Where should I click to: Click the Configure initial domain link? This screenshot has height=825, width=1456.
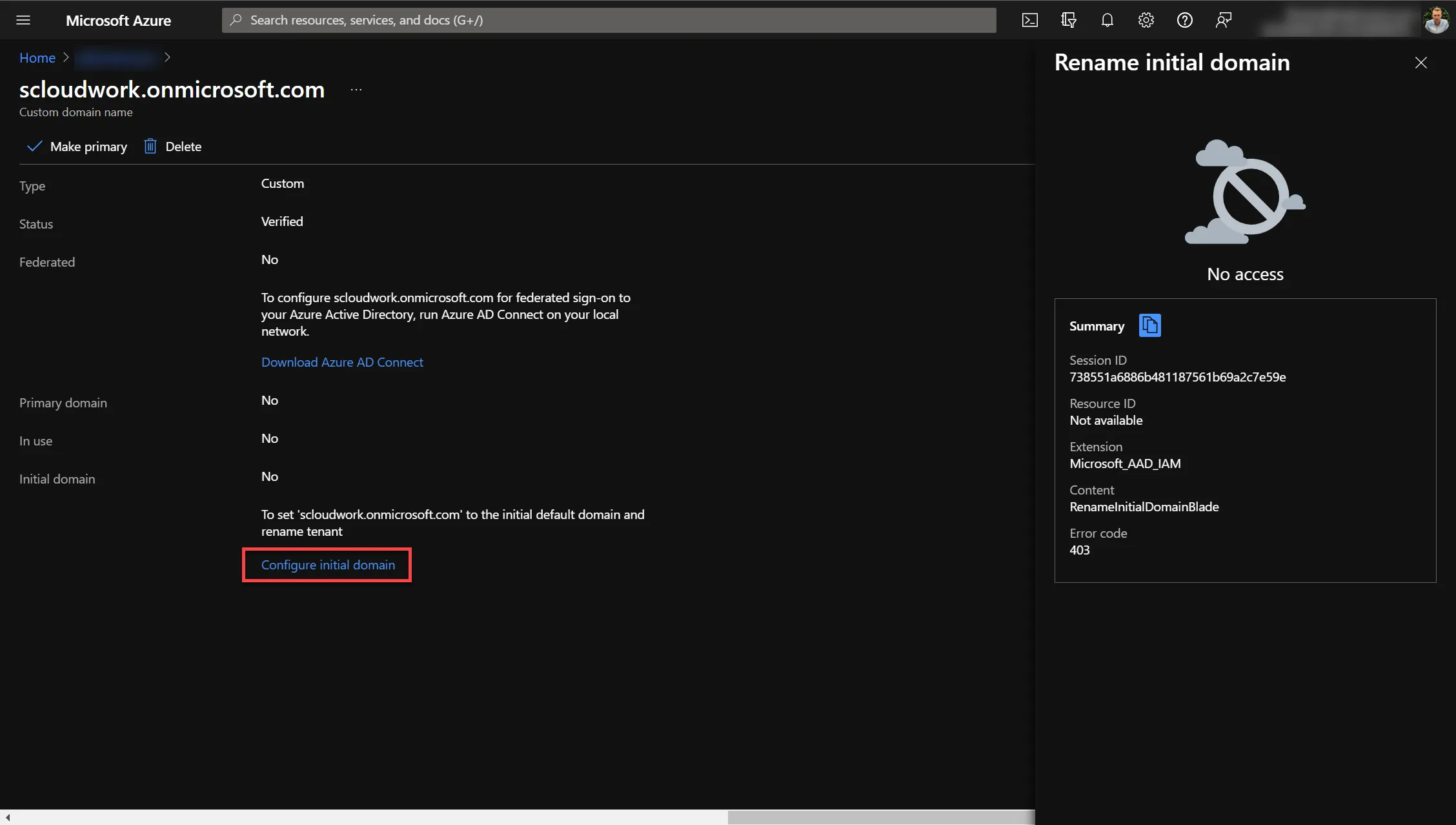coord(328,565)
